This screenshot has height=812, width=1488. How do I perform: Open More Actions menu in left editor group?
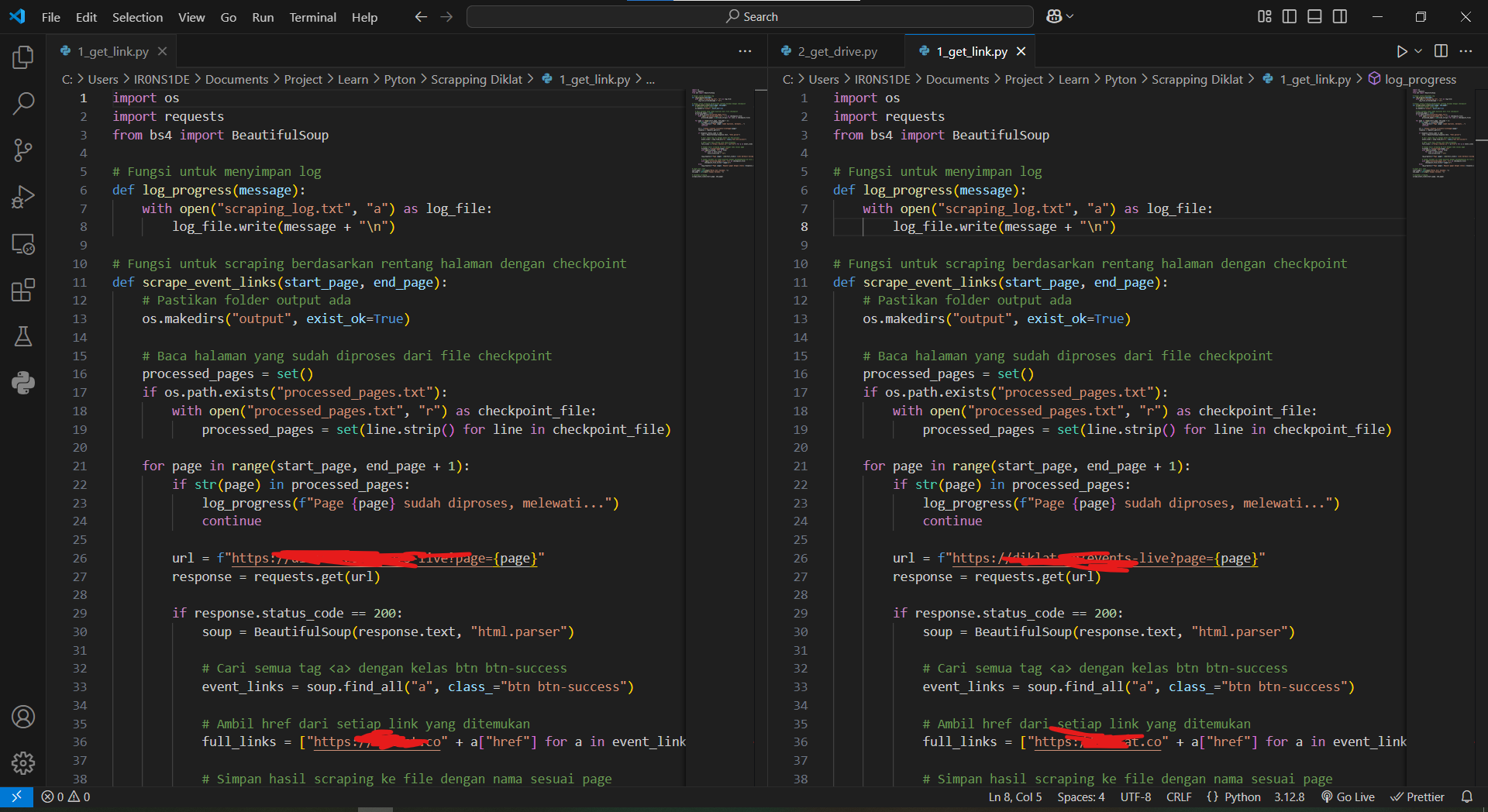(745, 51)
